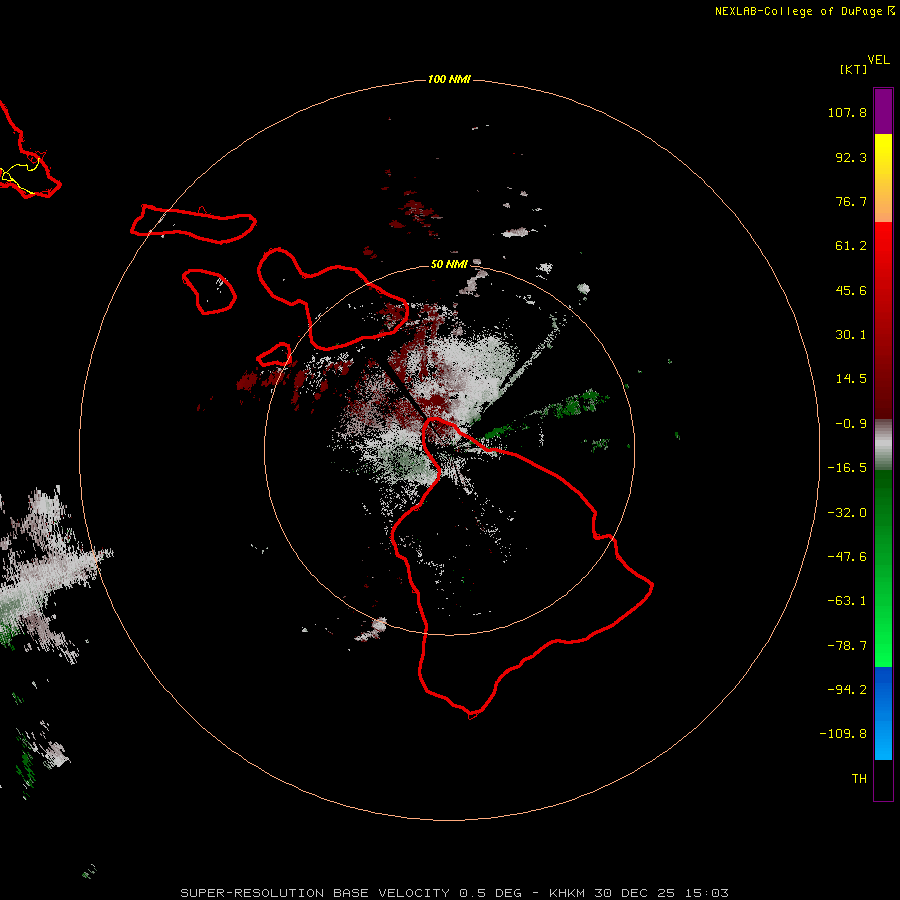Viewport: 900px width, 900px height.
Task: Click the NEXLAB-College of DuPage watermark text
Action: tap(799, 11)
